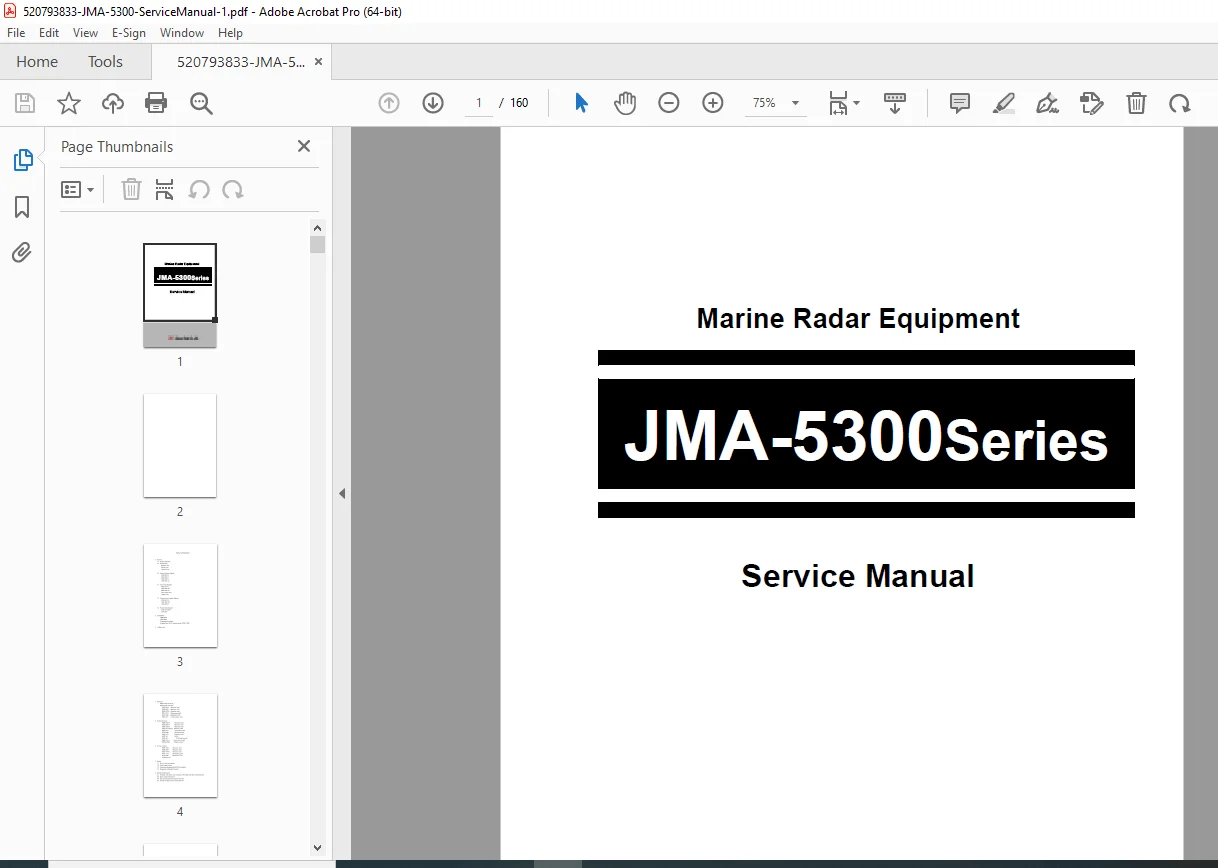Select the page 2 thumbnail
Viewport: 1218px width, 868px height.
180,445
